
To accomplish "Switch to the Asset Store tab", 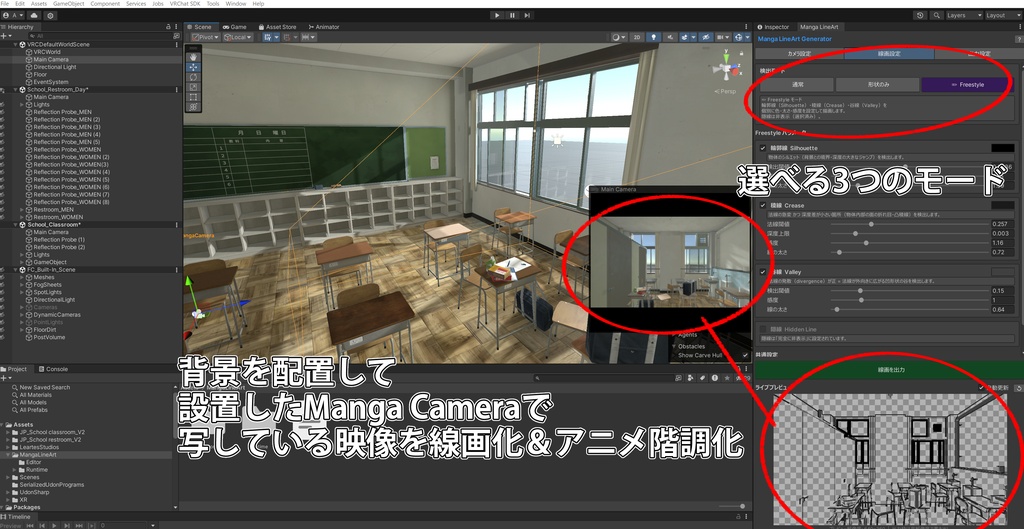I will pos(278,27).
